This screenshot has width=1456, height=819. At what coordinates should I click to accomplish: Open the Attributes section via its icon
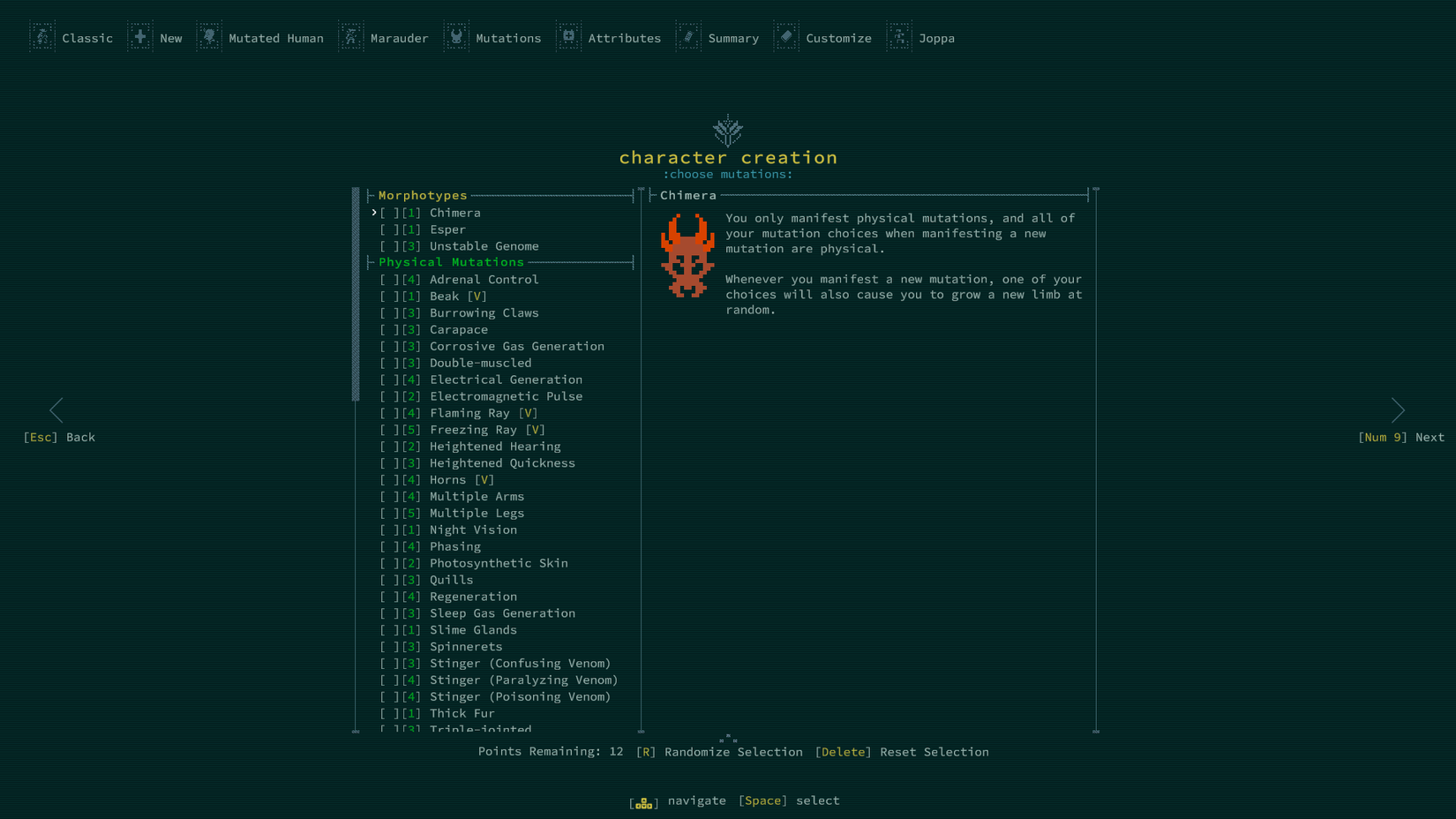pos(569,36)
